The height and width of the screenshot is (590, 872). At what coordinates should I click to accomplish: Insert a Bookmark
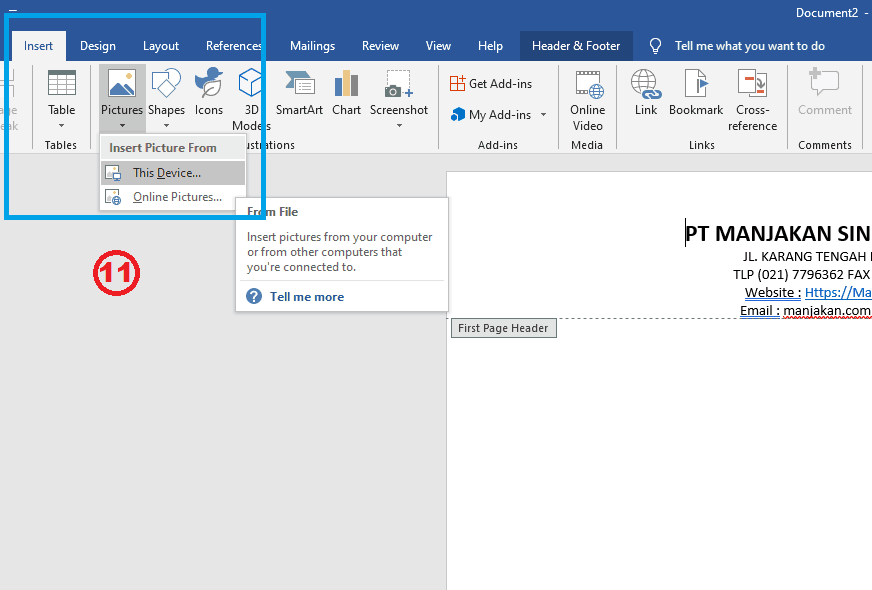[696, 93]
